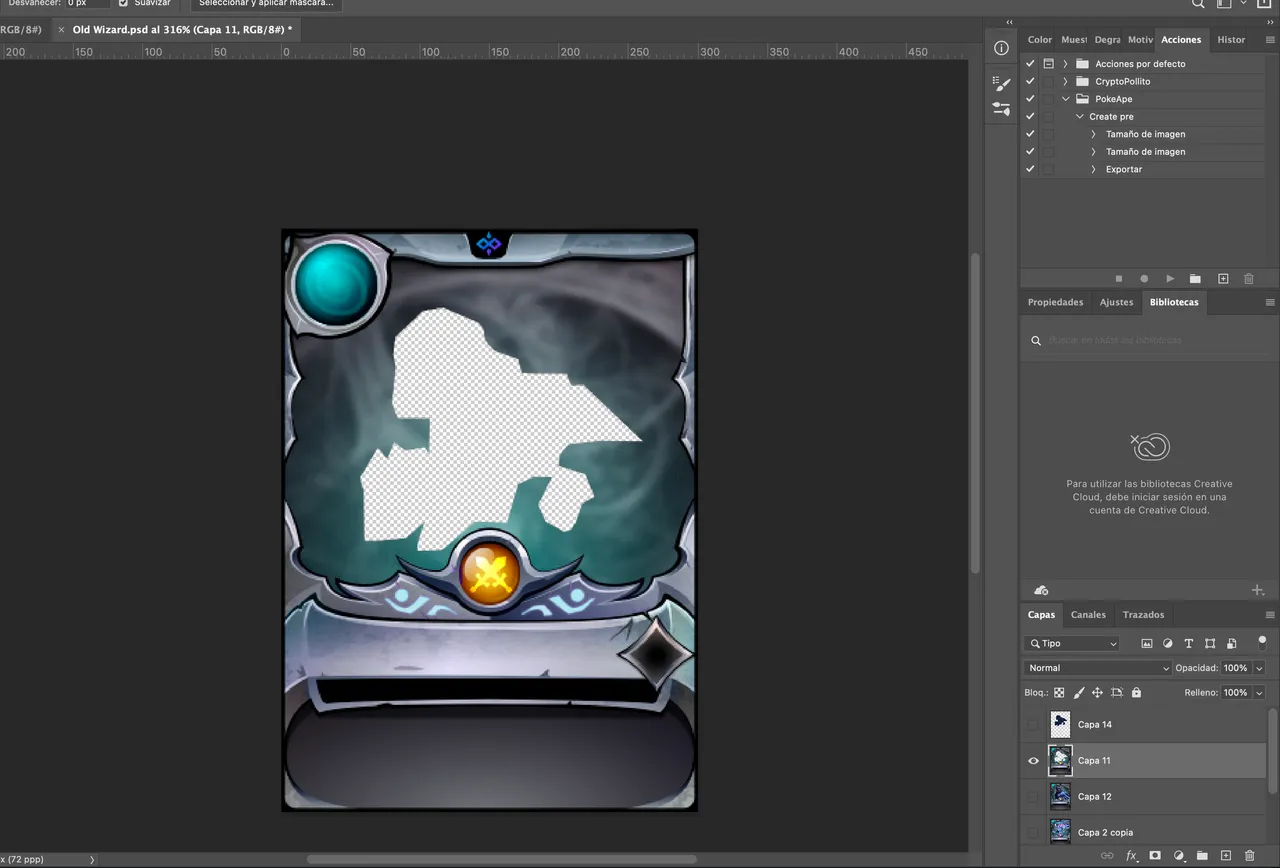Delete layer trash icon in Capas
Viewport: 1280px width, 868px height.
tap(1249, 856)
